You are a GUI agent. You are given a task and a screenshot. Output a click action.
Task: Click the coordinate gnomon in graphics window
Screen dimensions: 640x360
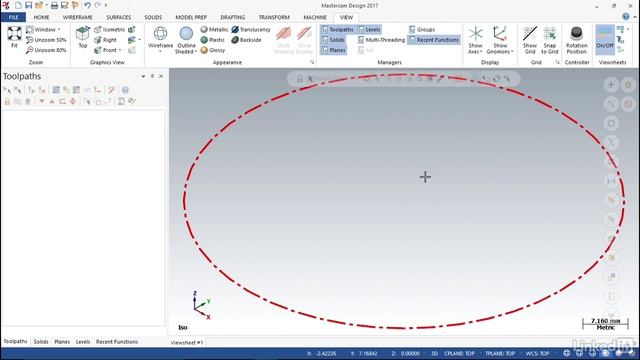[x=201, y=305]
